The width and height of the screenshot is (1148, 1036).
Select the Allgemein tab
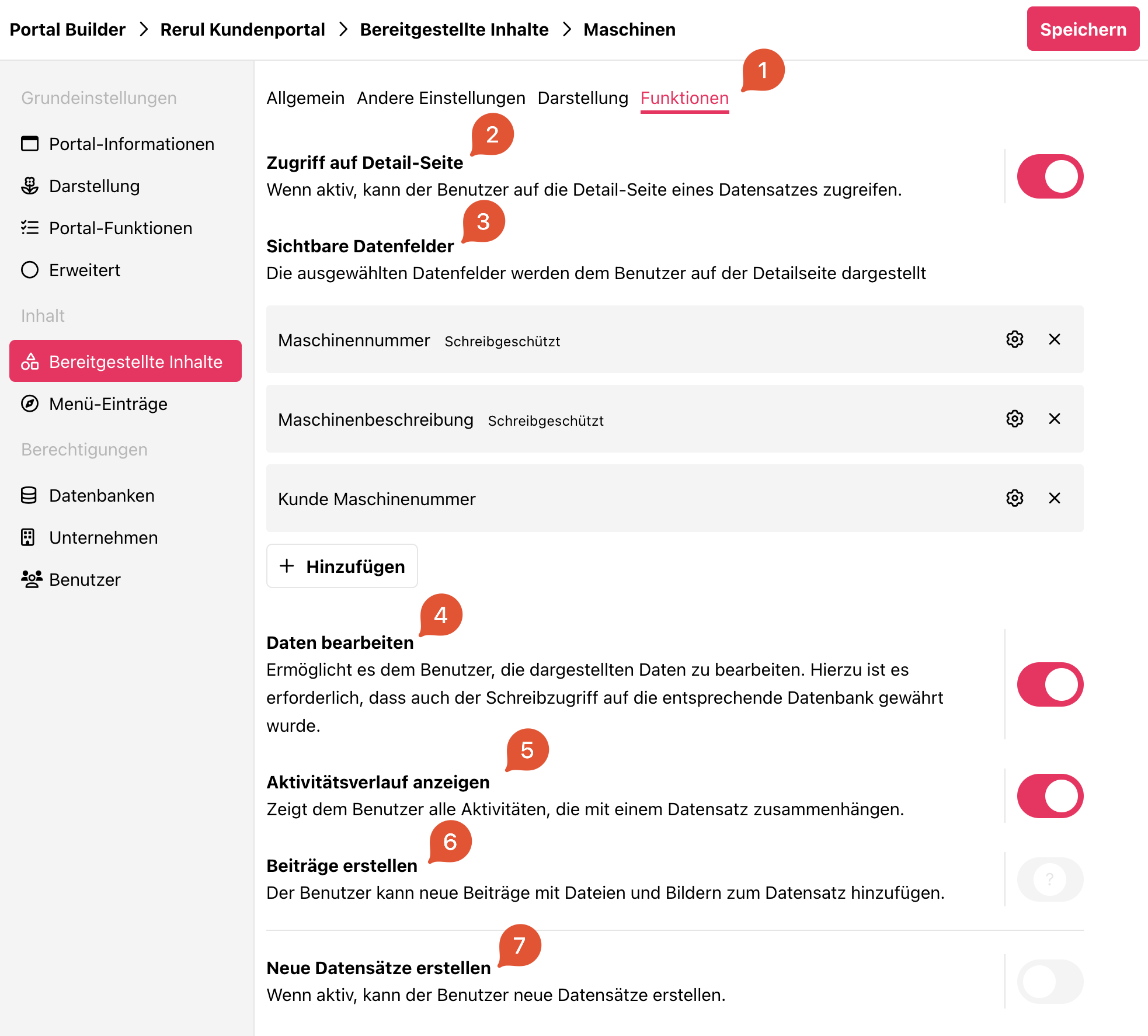(305, 98)
